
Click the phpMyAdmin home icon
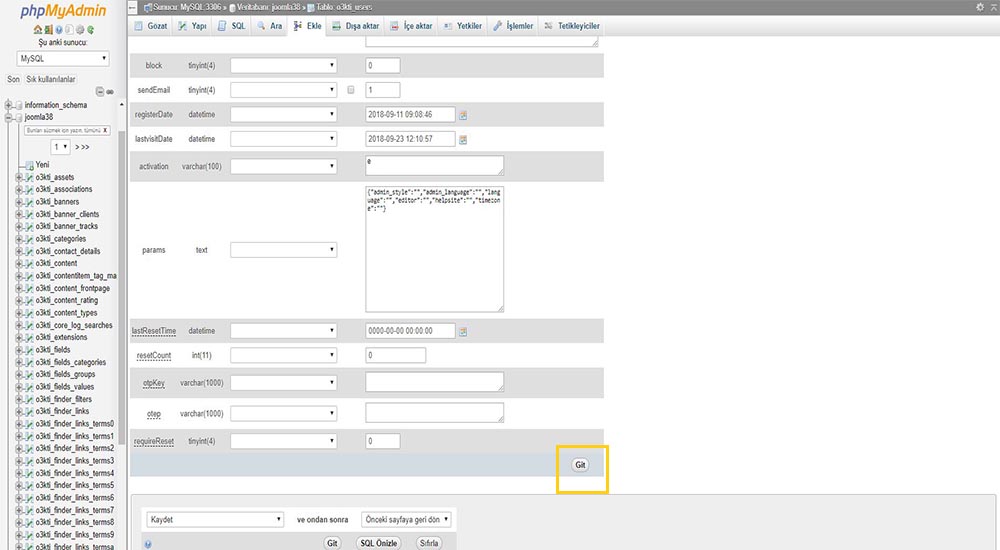tap(37, 30)
